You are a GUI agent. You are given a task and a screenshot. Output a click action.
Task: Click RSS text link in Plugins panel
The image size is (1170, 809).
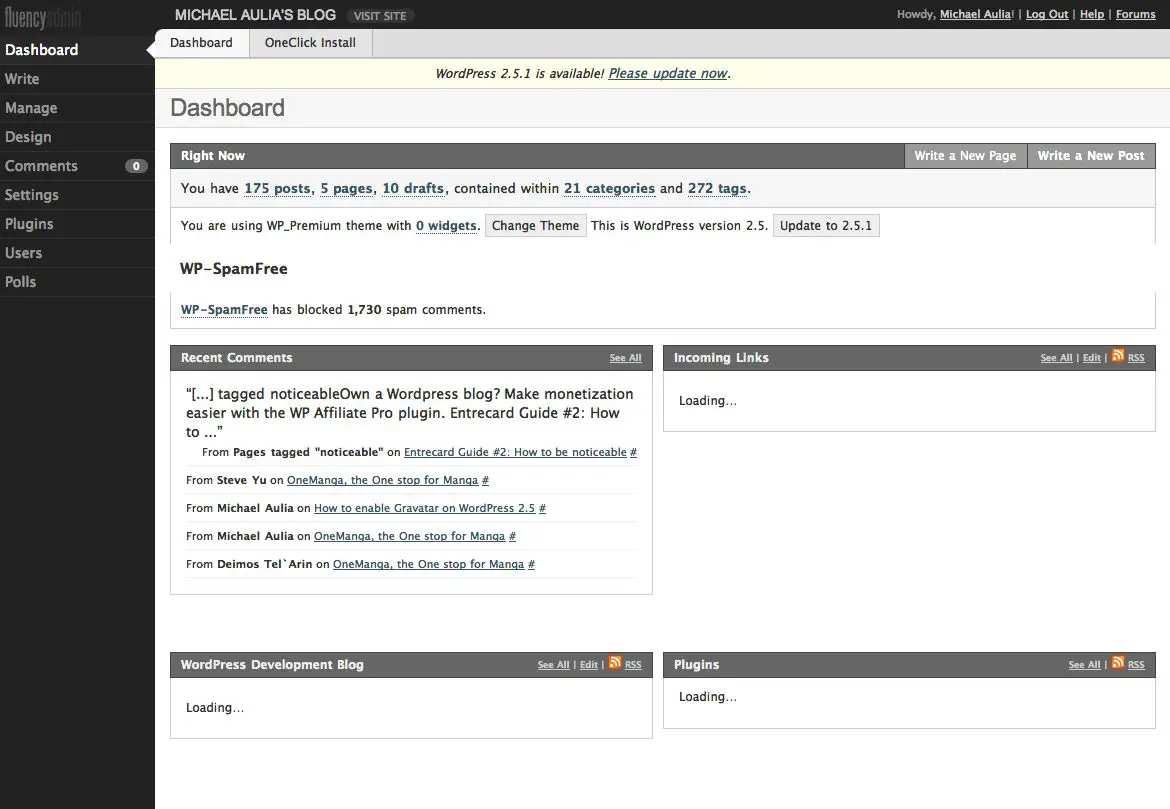[1136, 665]
